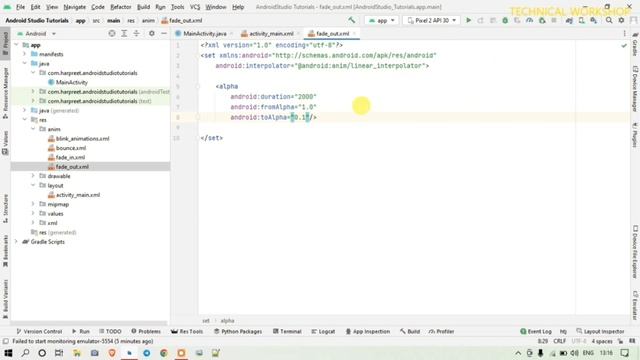
Task: Collapse the app module node
Action: [x=16, y=45]
